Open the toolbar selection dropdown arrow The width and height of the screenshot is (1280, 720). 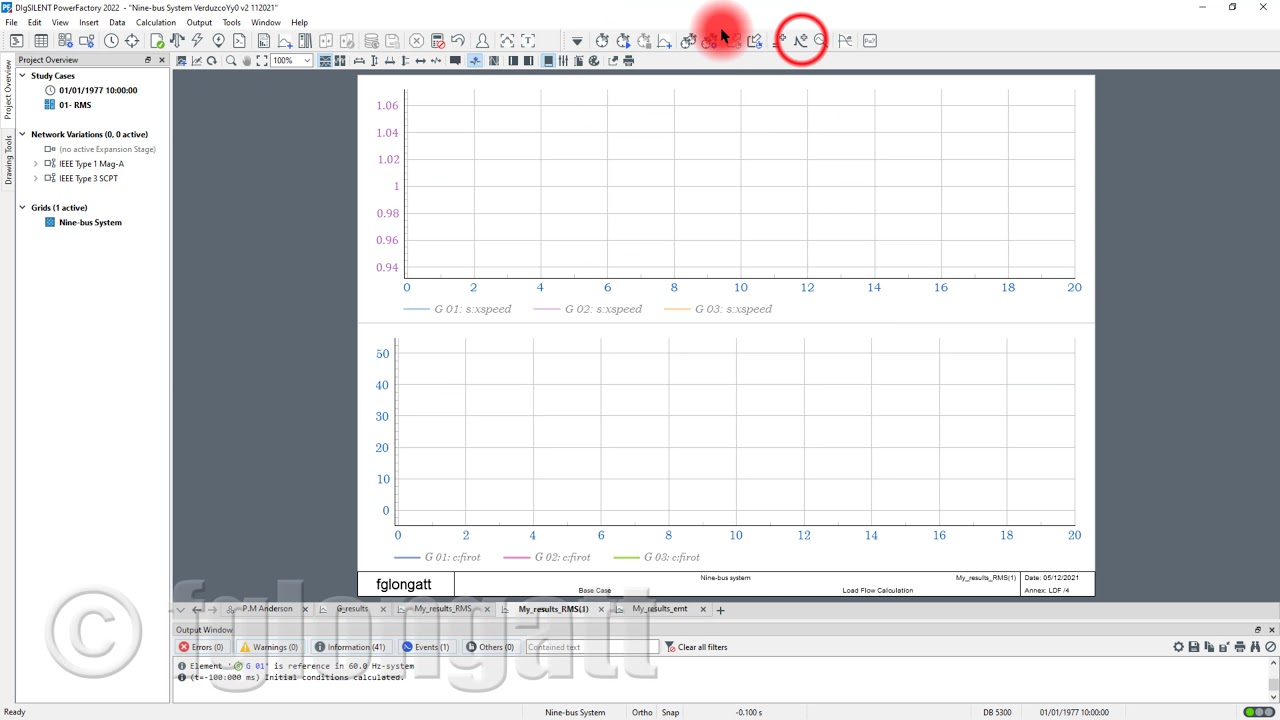point(577,41)
